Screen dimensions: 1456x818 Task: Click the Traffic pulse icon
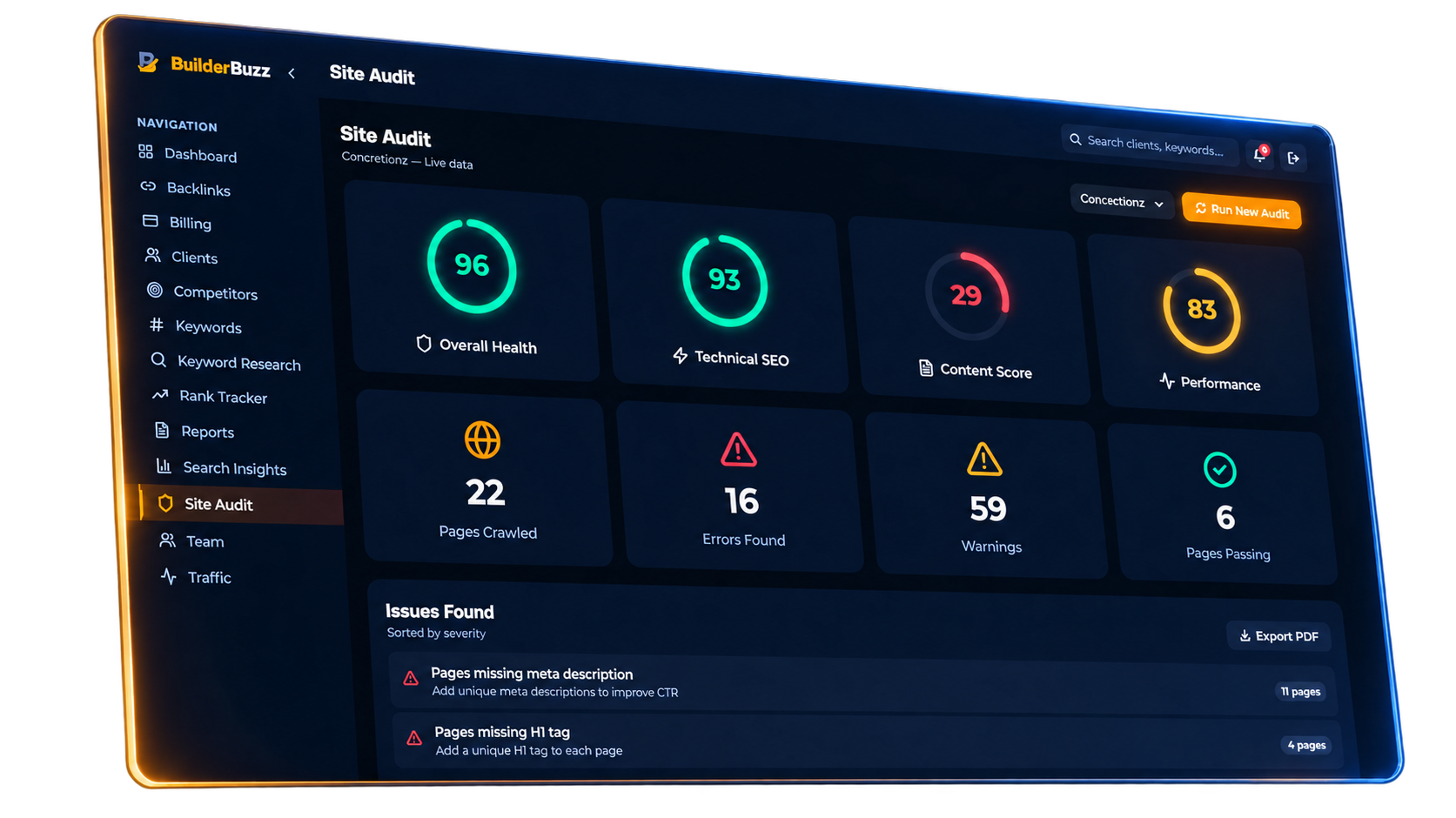169,576
